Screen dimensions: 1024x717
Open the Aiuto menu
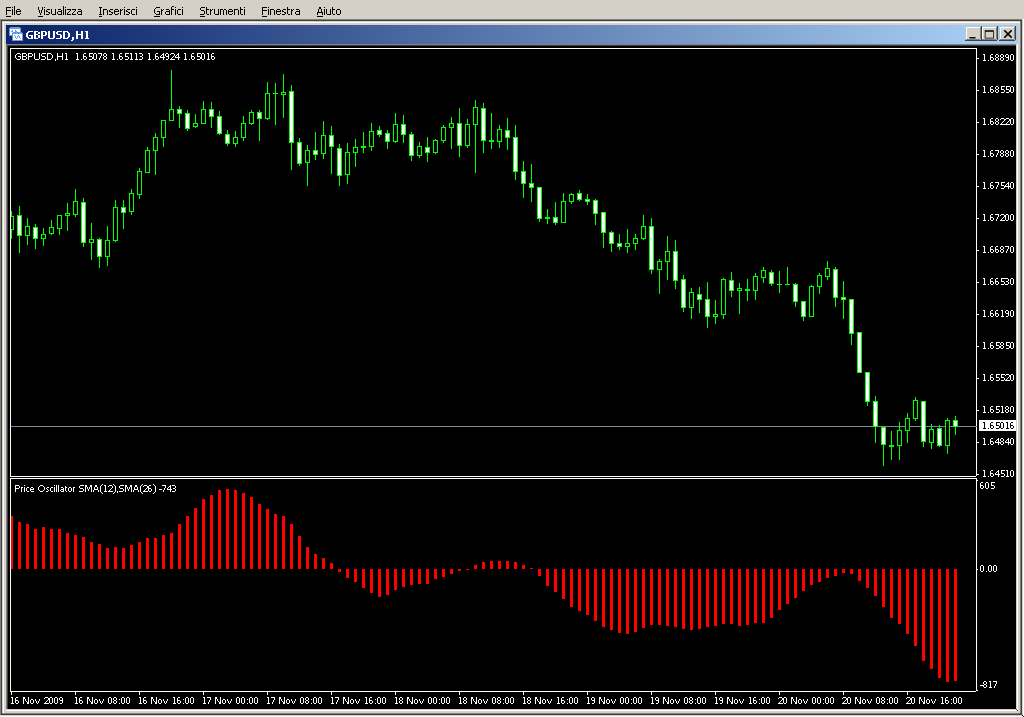pos(329,11)
